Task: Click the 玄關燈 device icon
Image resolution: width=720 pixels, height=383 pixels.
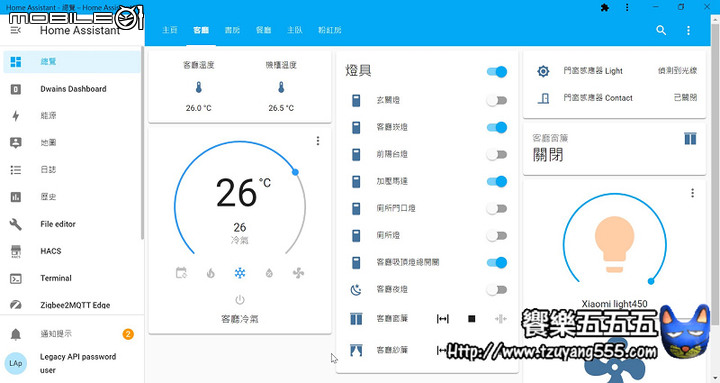Action: [356, 100]
